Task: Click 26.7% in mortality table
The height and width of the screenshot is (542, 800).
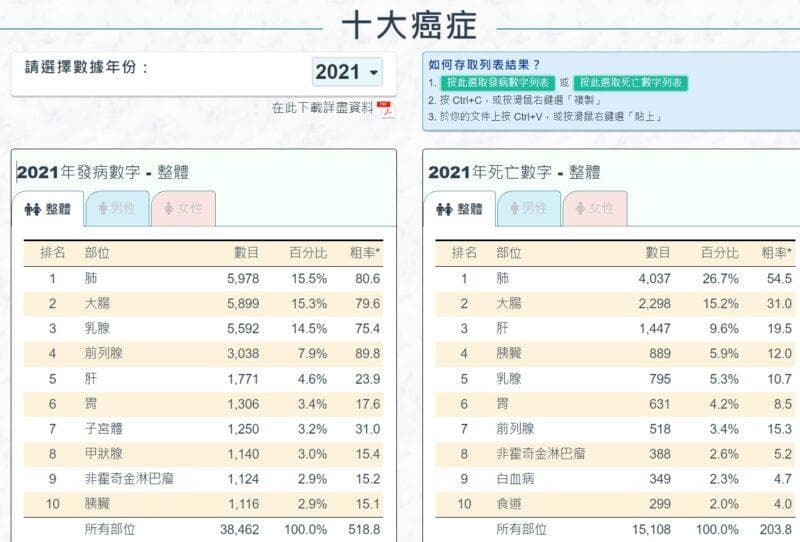Action: click(720, 279)
